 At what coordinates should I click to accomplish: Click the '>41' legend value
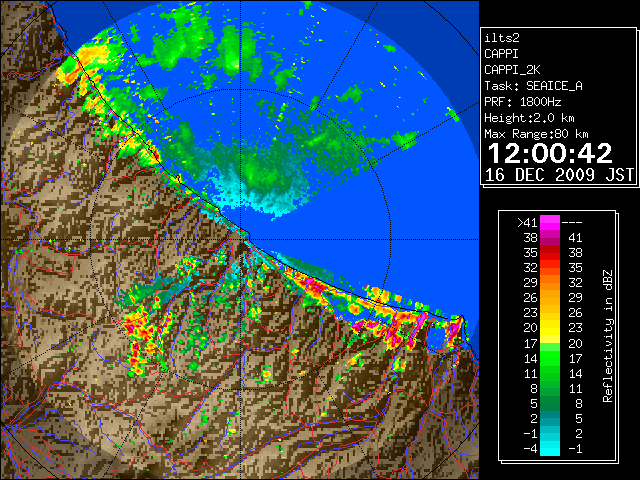(527, 222)
